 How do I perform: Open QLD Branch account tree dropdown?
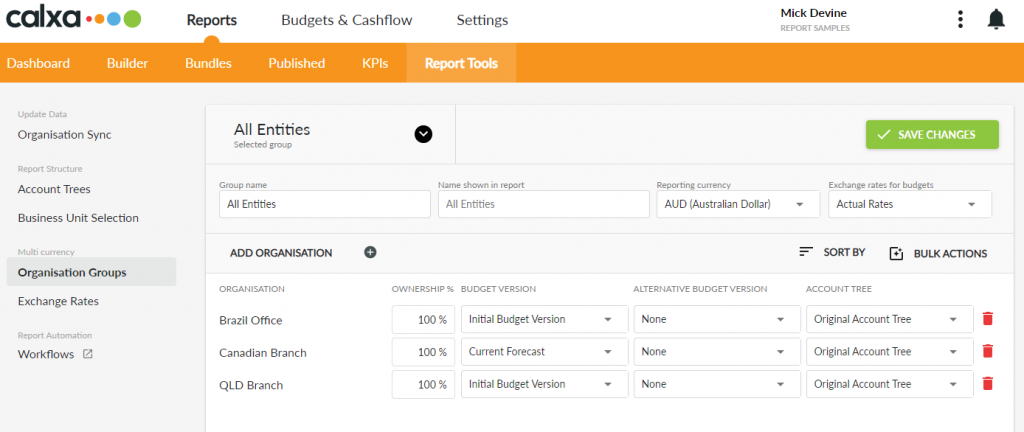[889, 384]
